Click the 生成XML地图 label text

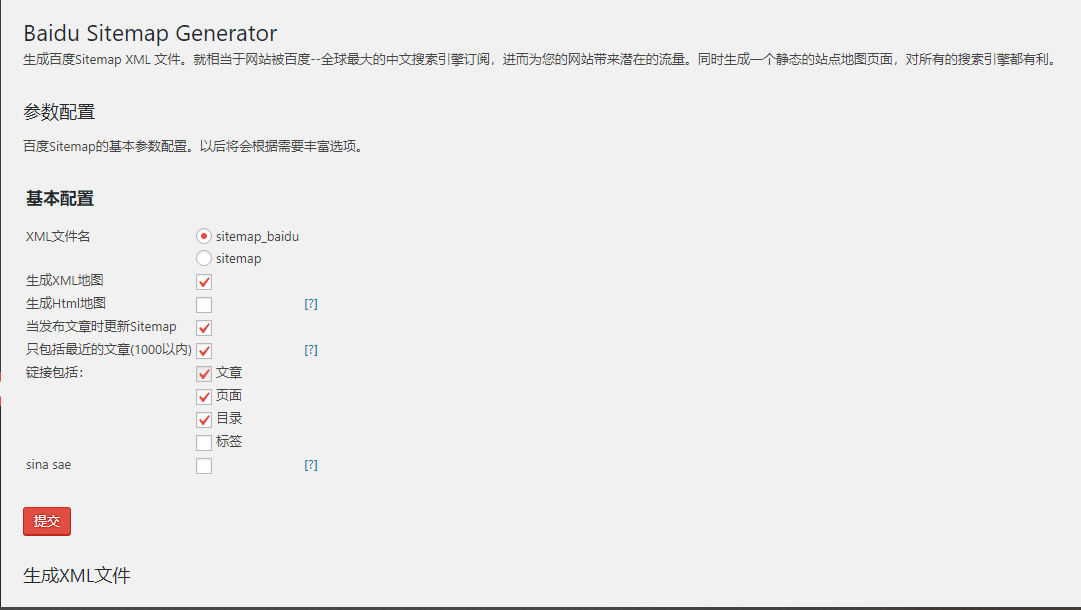(x=65, y=281)
